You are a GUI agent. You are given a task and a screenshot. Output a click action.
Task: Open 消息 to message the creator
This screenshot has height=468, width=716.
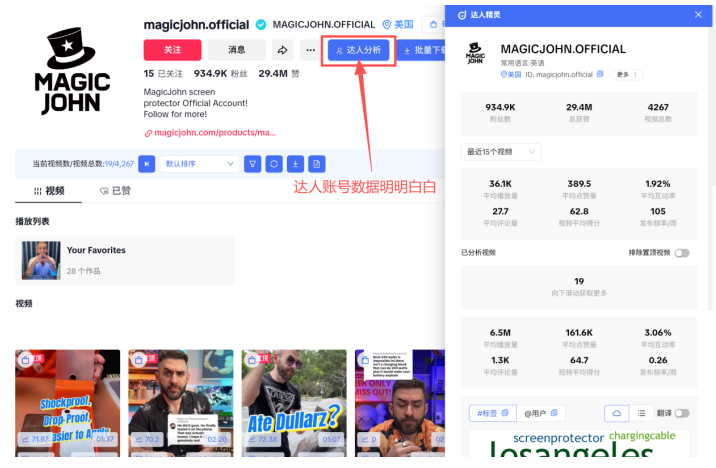237,50
